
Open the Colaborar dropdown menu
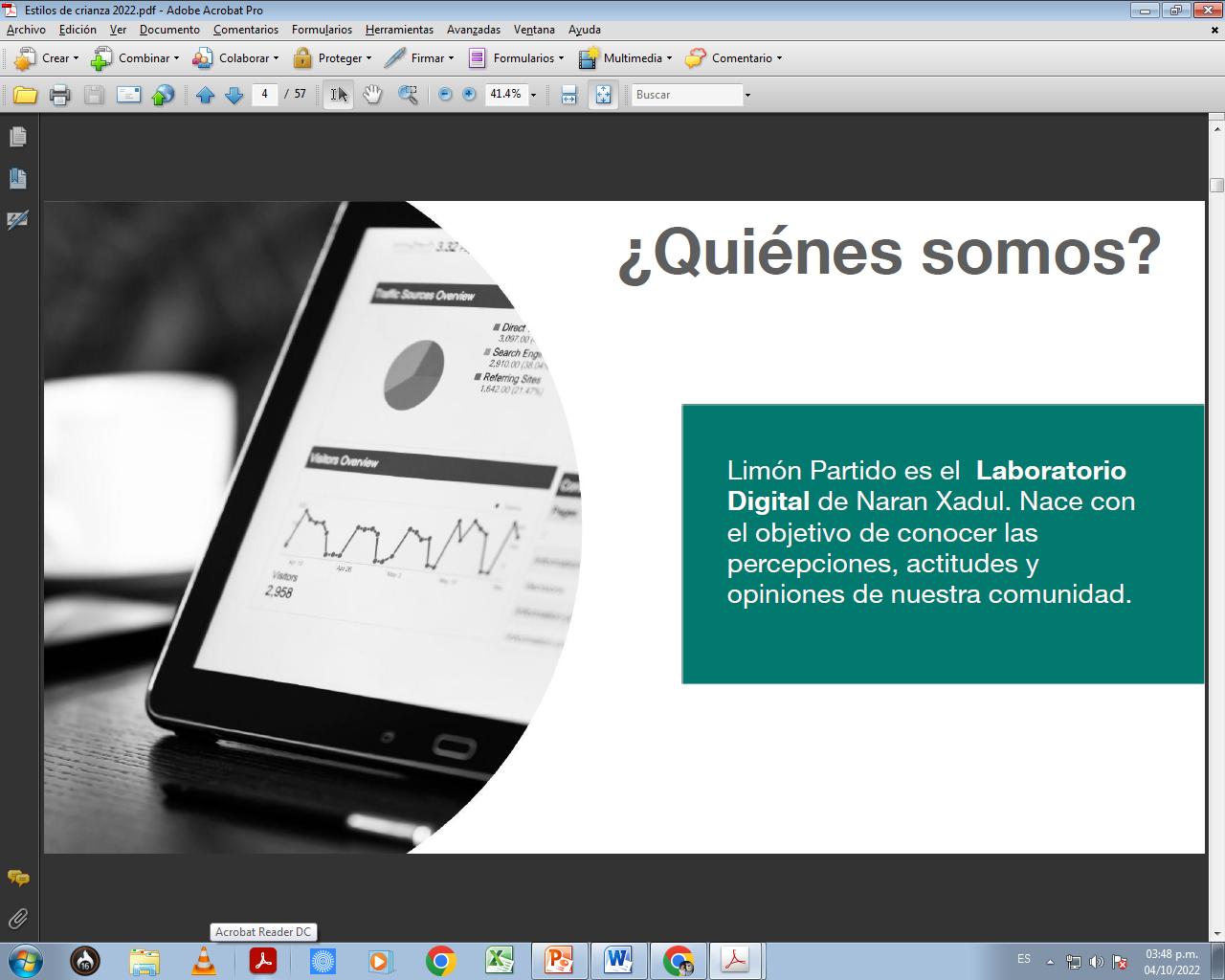point(235,58)
